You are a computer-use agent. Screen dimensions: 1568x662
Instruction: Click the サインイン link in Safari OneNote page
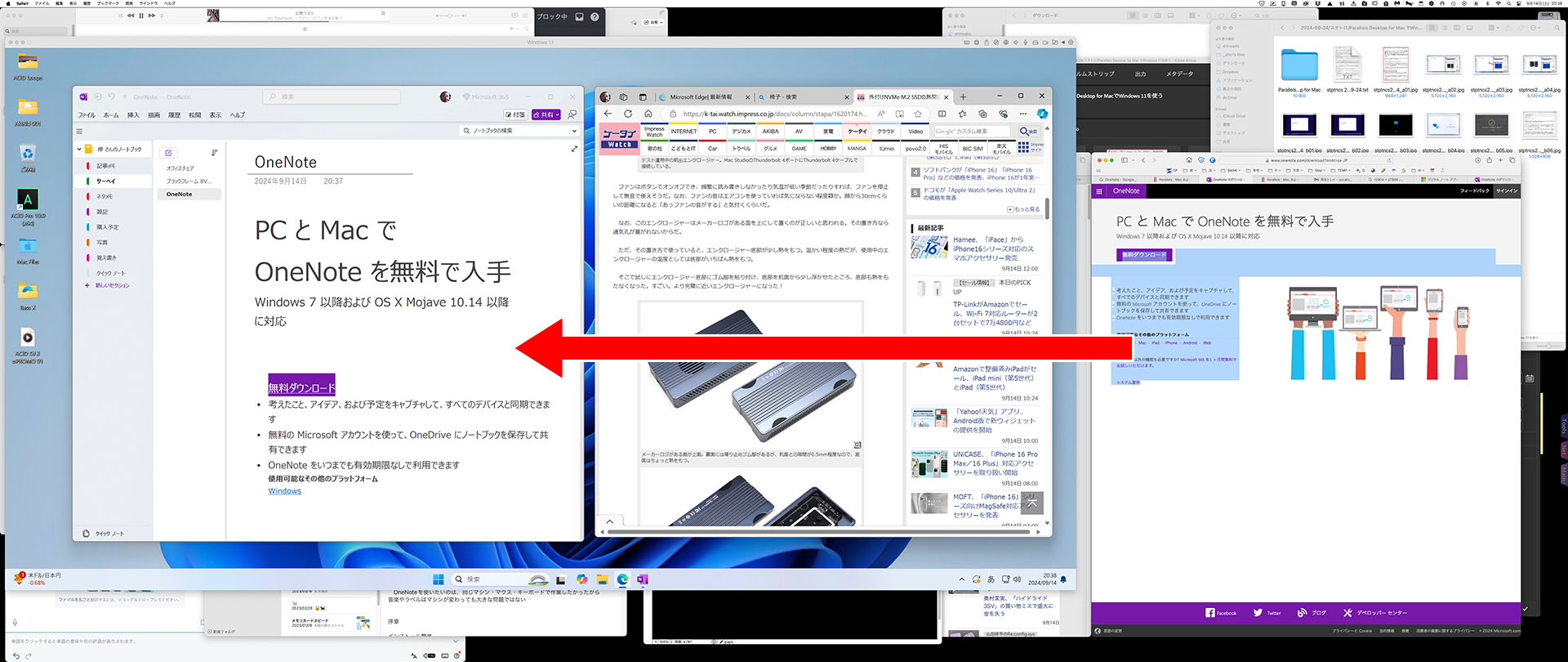click(1506, 190)
